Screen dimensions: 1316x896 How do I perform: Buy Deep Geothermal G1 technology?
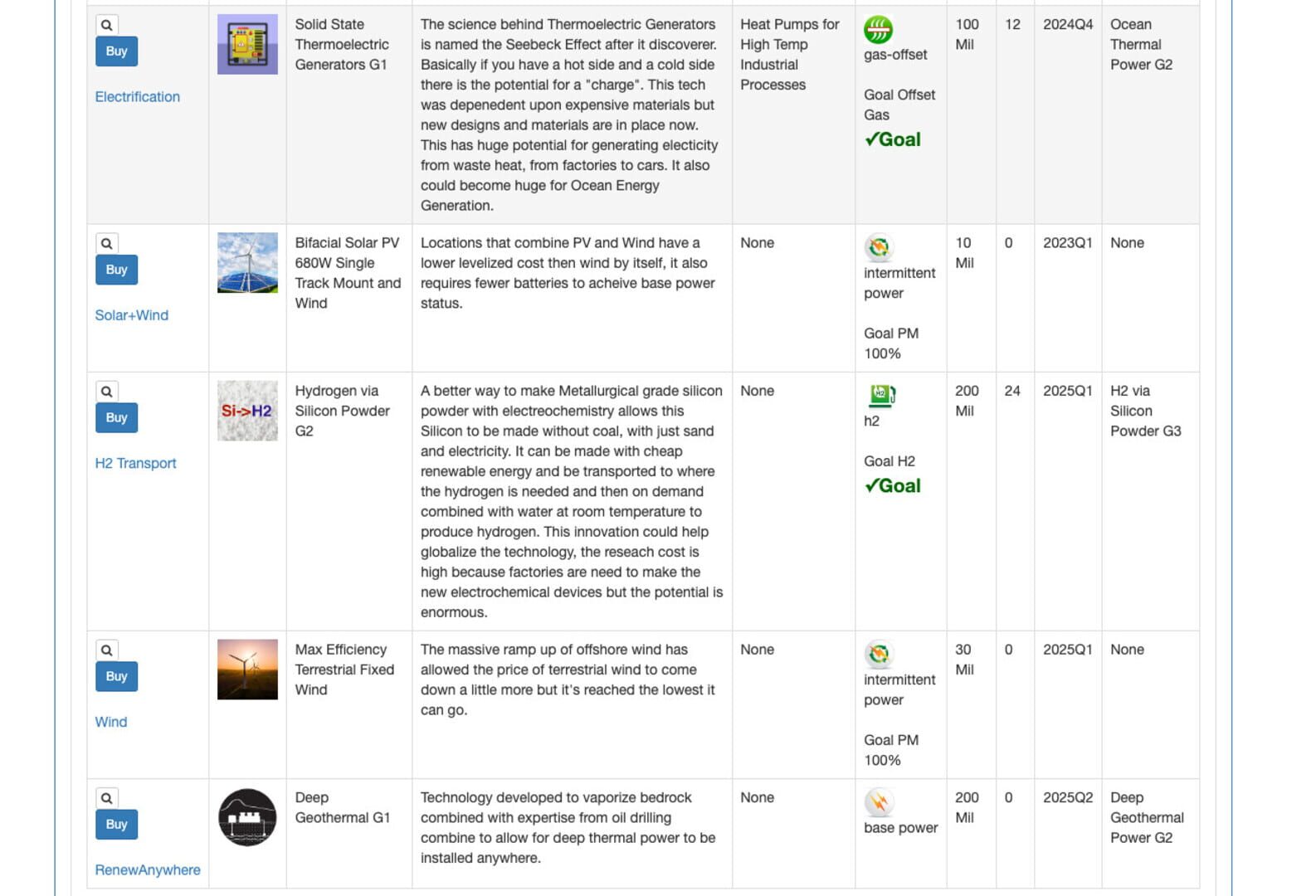pos(116,825)
